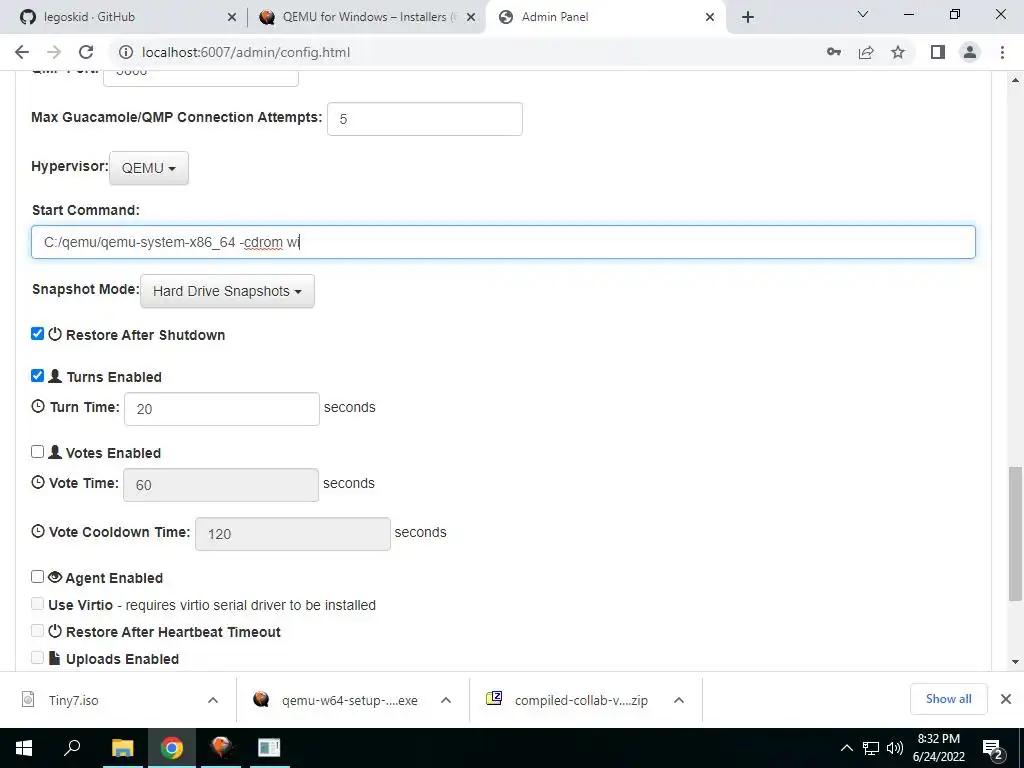The image size is (1024, 768).
Task: Open the taskbar clock and calendar
Action: [x=938, y=748]
